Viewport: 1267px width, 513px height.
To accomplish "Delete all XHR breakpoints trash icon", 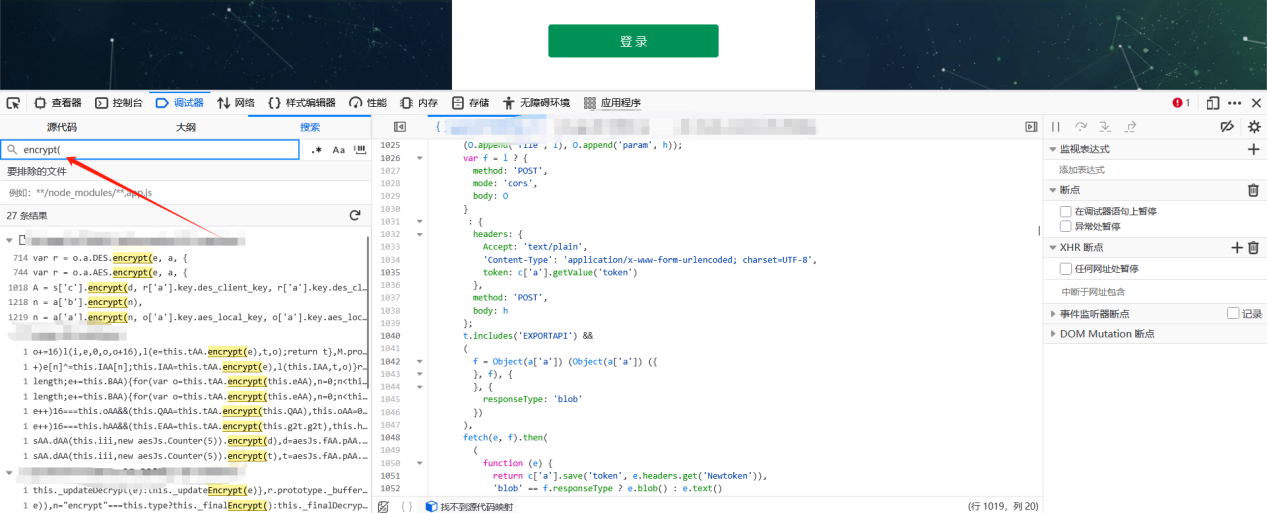I will 1253,247.
